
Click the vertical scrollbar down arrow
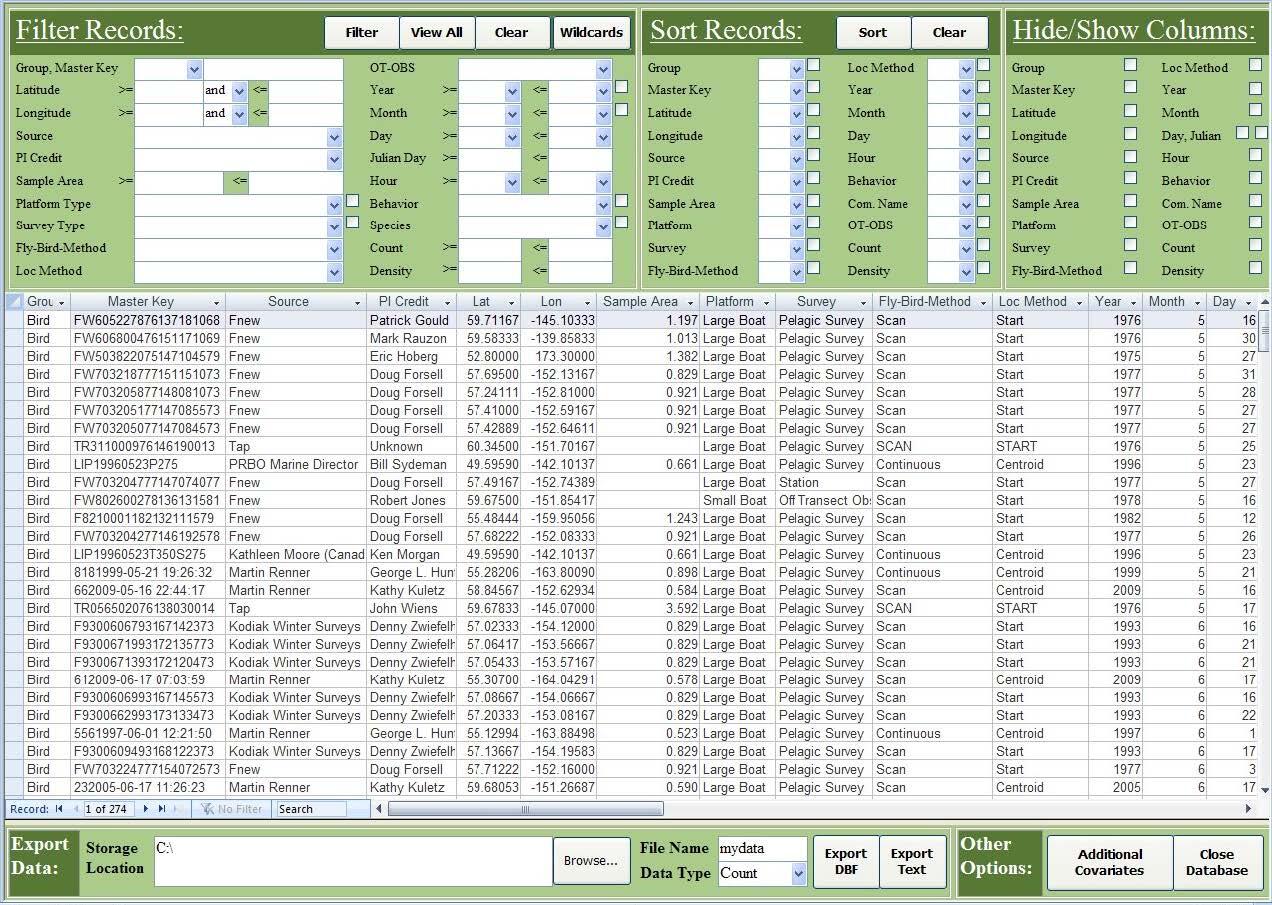pos(1264,789)
